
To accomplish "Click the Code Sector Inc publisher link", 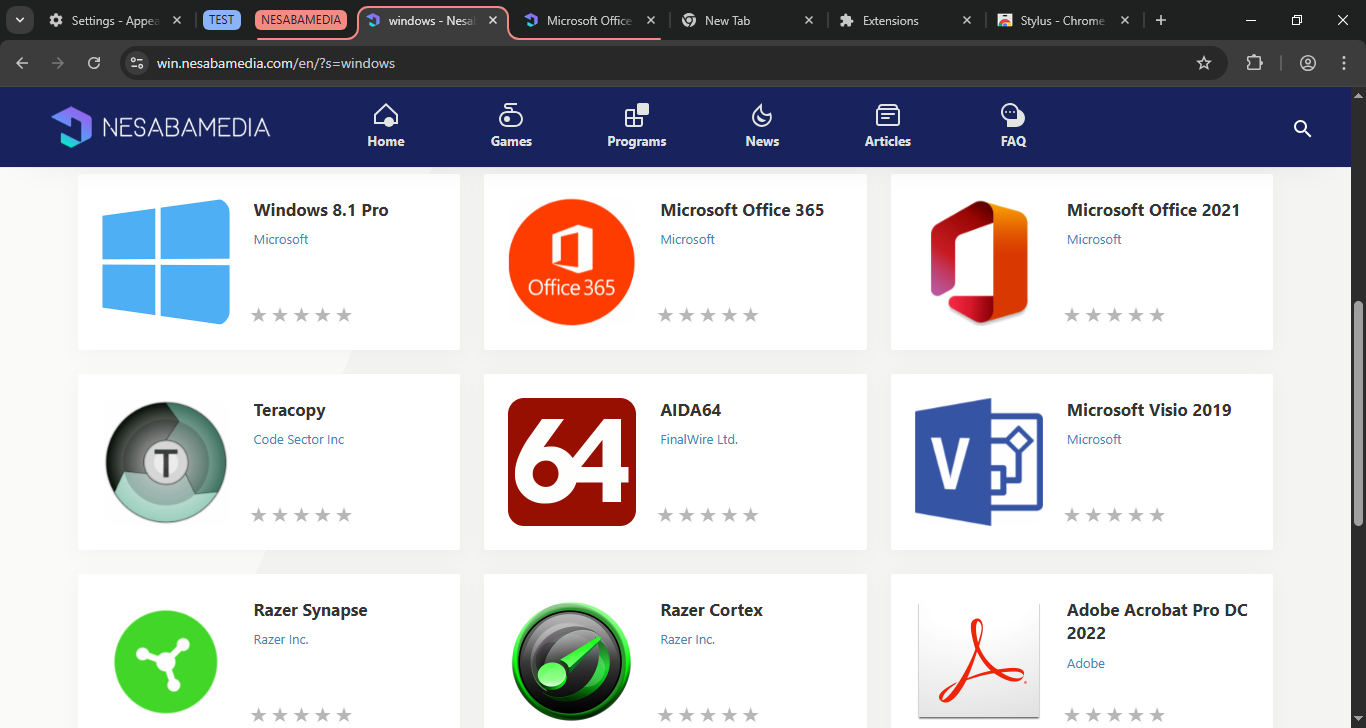I will pyautogui.click(x=298, y=439).
